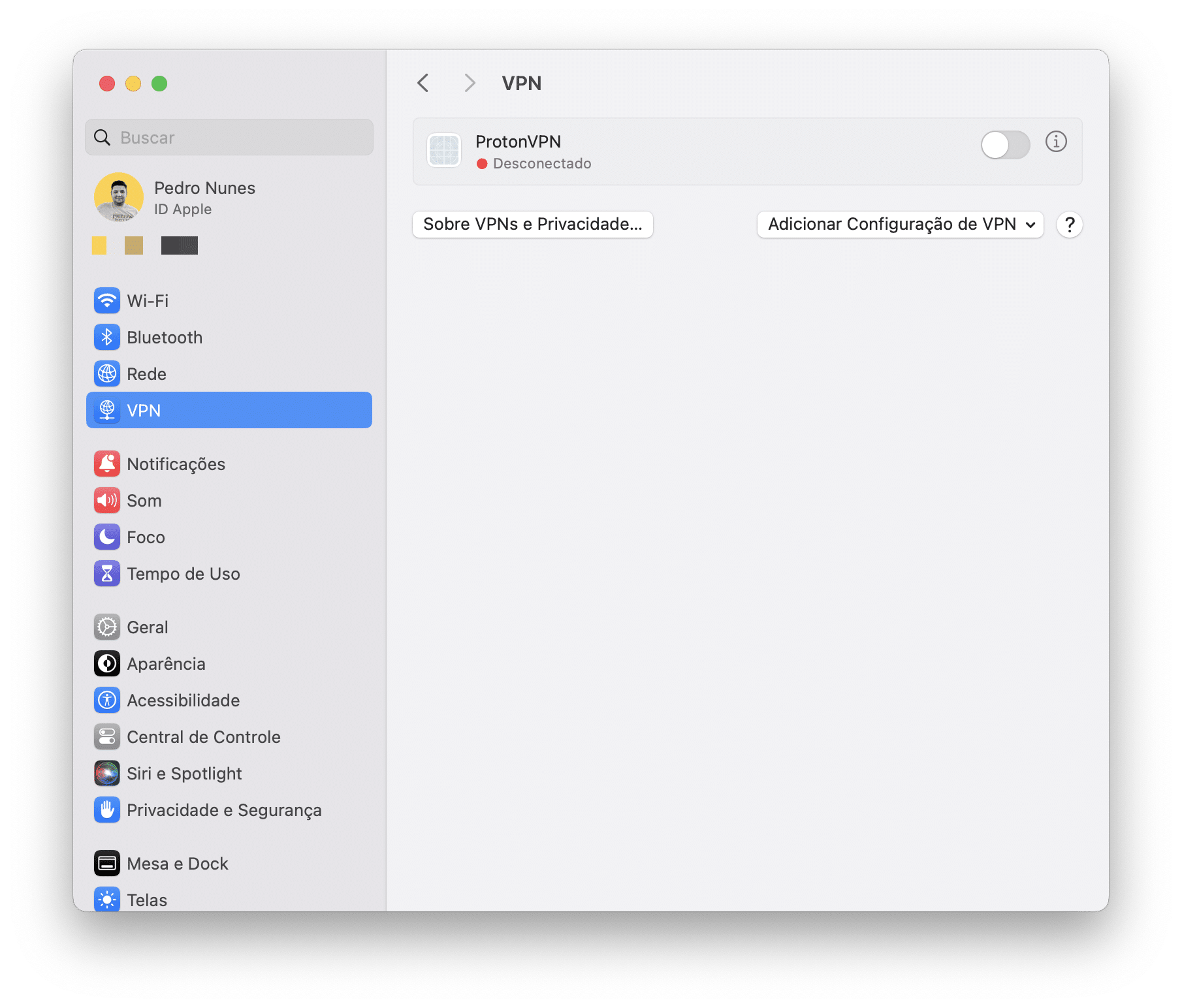1182x1008 pixels.
Task: Click the Acessibilidade icon
Action: pyautogui.click(x=107, y=700)
